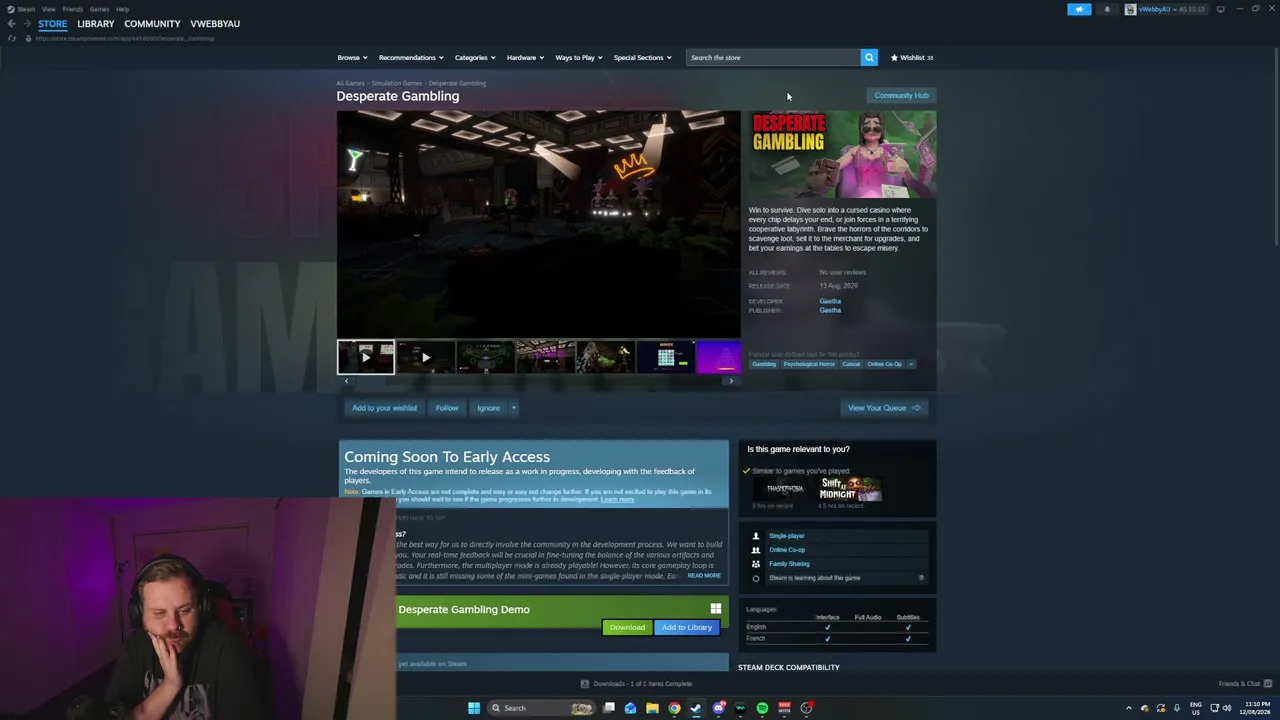Expand the Ways to Play dropdown
Viewport: 1280px width, 720px height.
point(579,57)
